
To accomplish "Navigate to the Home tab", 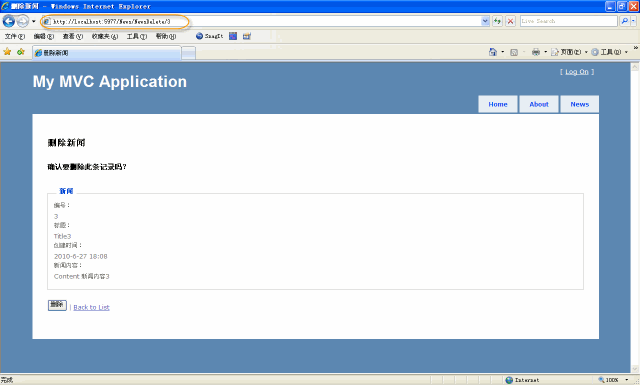I will pyautogui.click(x=498, y=104).
